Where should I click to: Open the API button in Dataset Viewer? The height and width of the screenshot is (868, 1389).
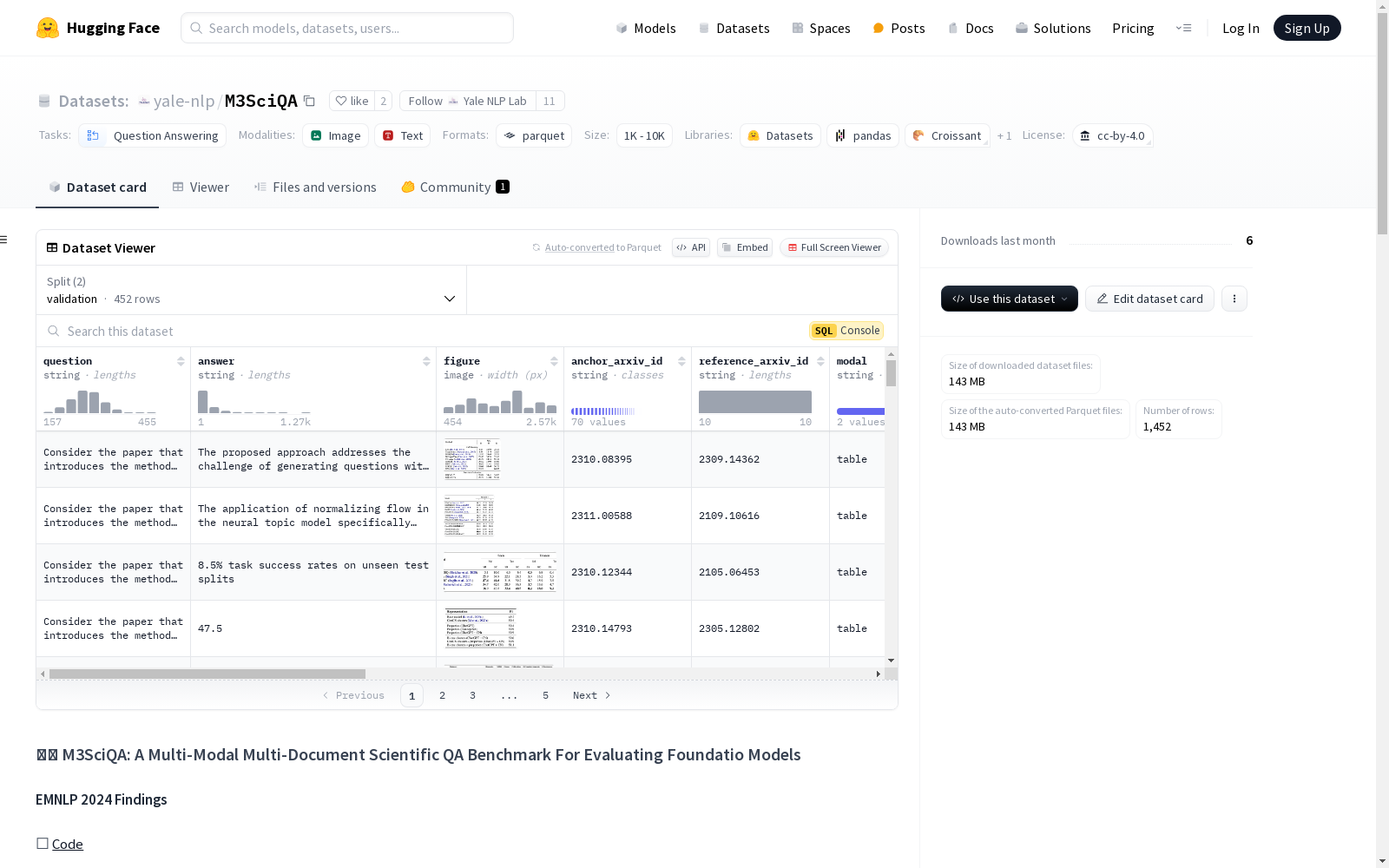(690, 247)
